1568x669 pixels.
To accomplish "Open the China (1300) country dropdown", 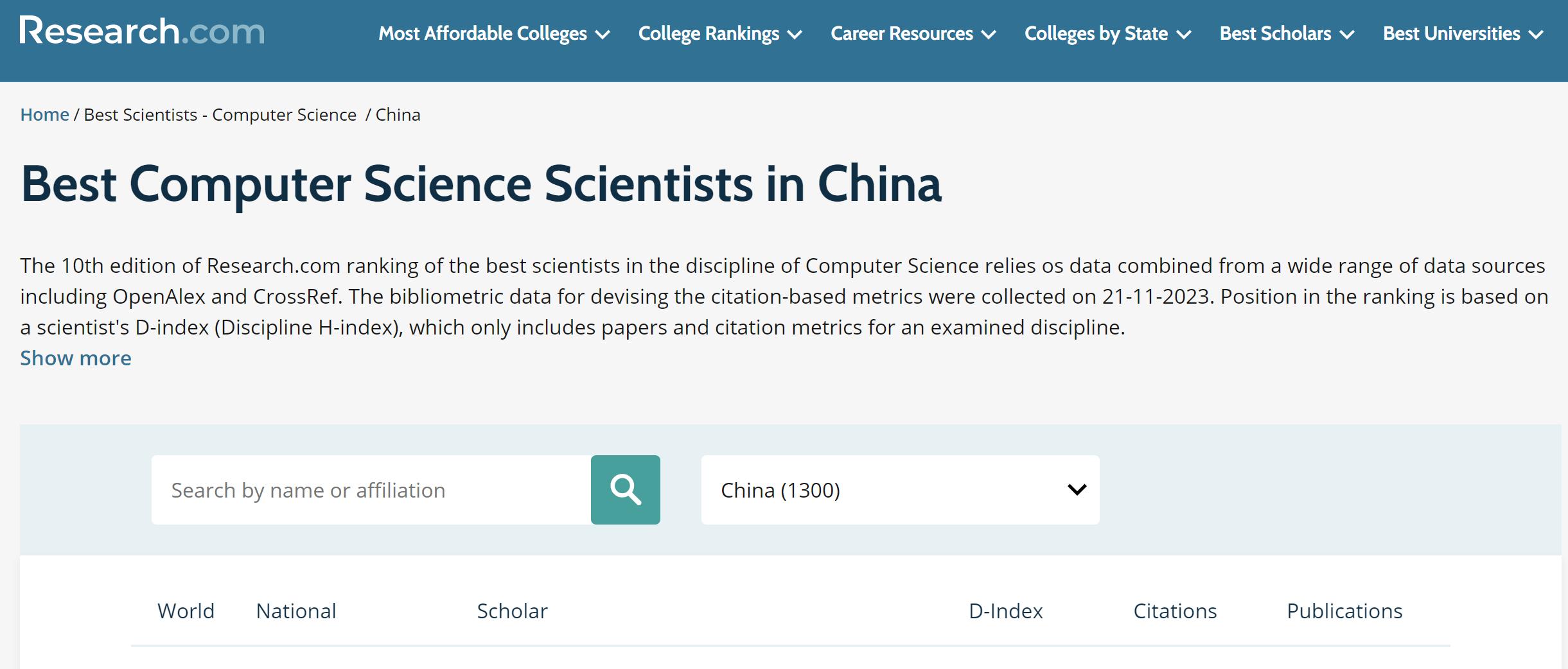I will 900,490.
